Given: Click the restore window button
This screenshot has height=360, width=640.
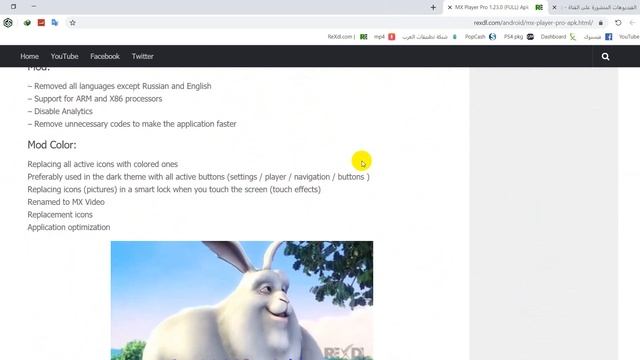Looking at the screenshot, I should 13,7.
